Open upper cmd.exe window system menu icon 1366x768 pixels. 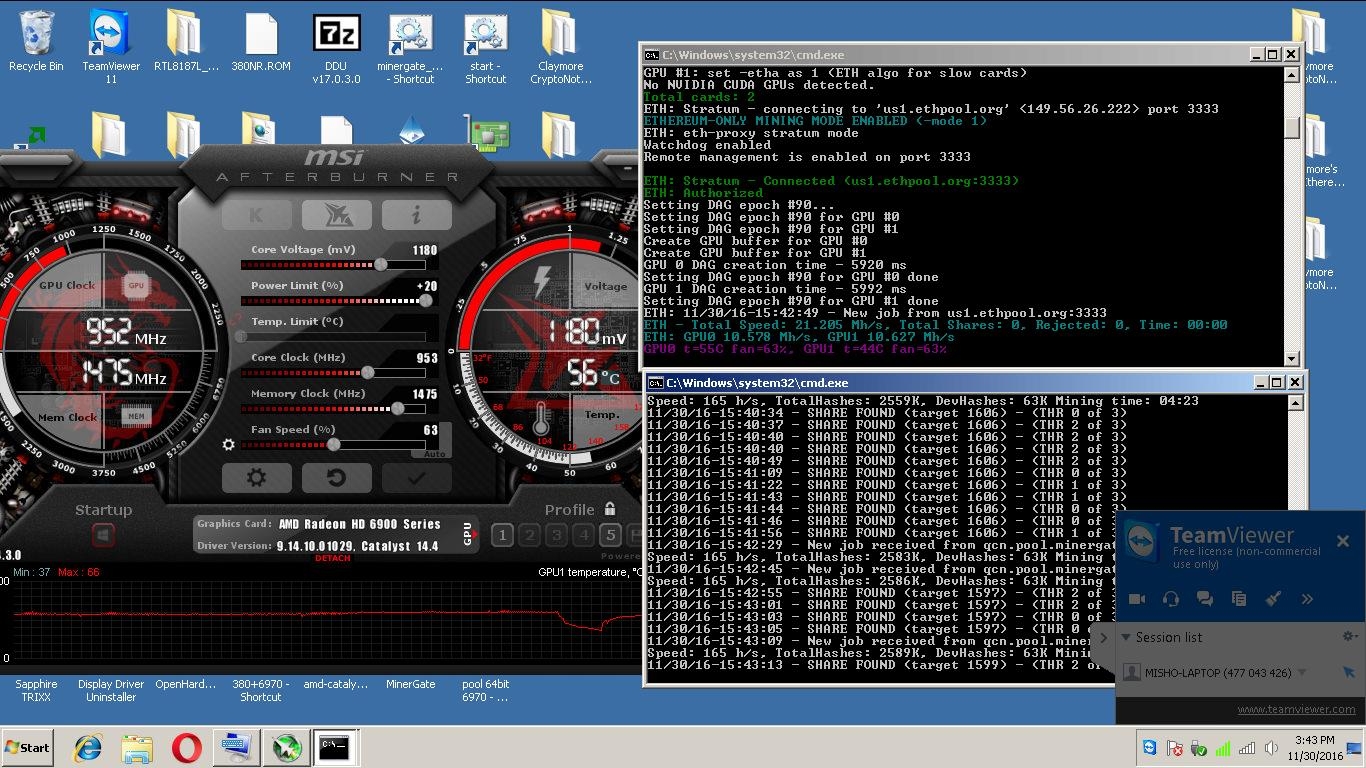(651, 55)
